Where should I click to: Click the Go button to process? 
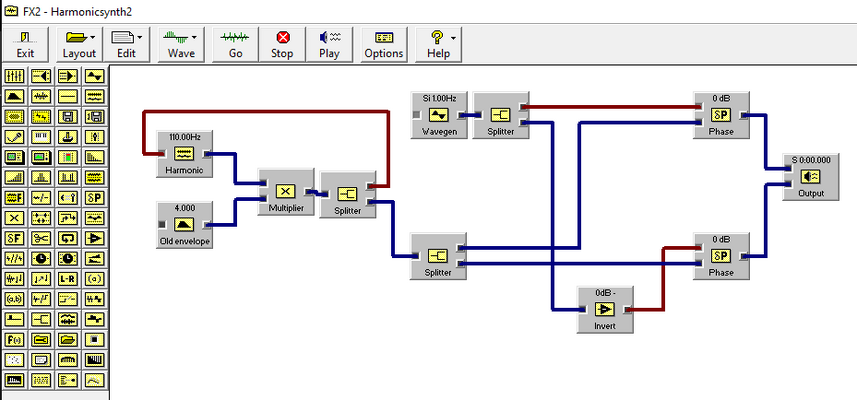coord(235,45)
